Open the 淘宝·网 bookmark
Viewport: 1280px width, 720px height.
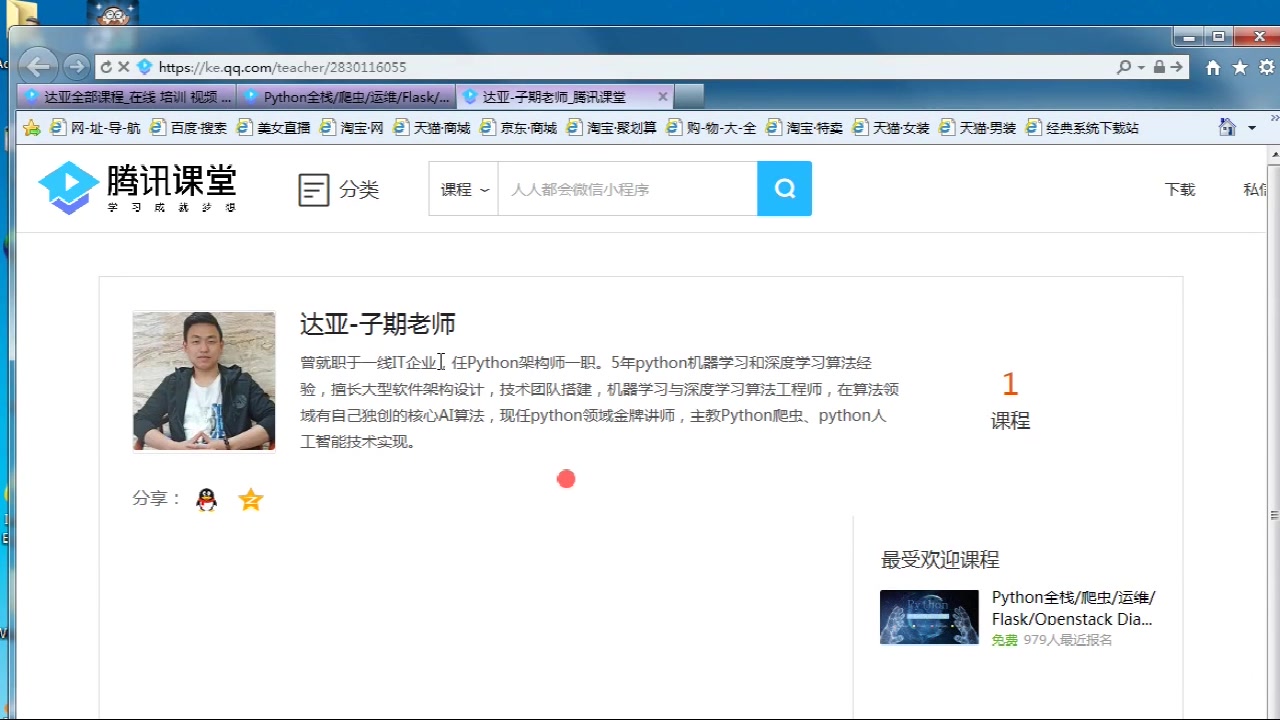[352, 128]
